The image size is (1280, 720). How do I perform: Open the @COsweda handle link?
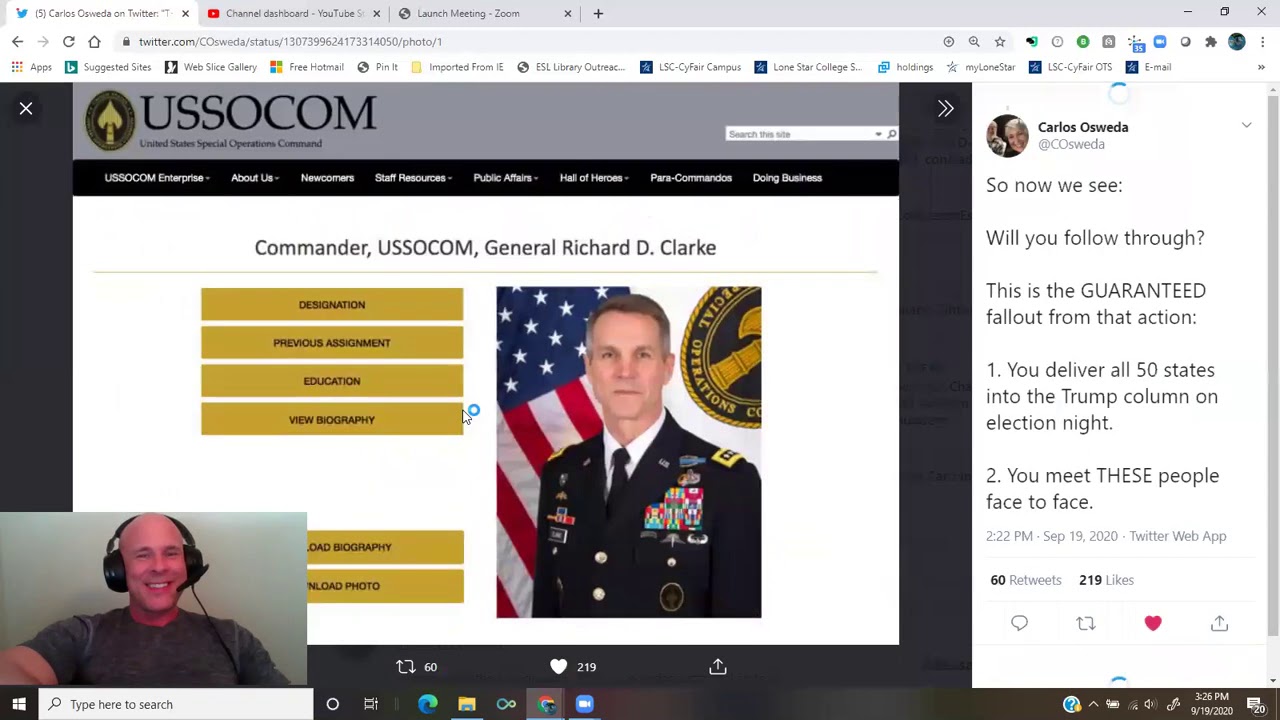point(1071,144)
